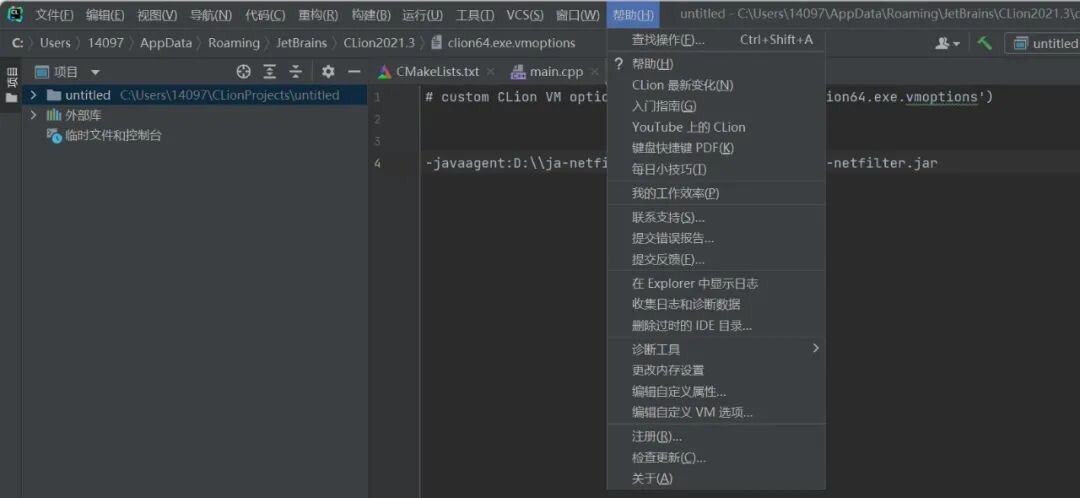Open the 运行(U) menu
The width and height of the screenshot is (1080, 498).
(423, 14)
